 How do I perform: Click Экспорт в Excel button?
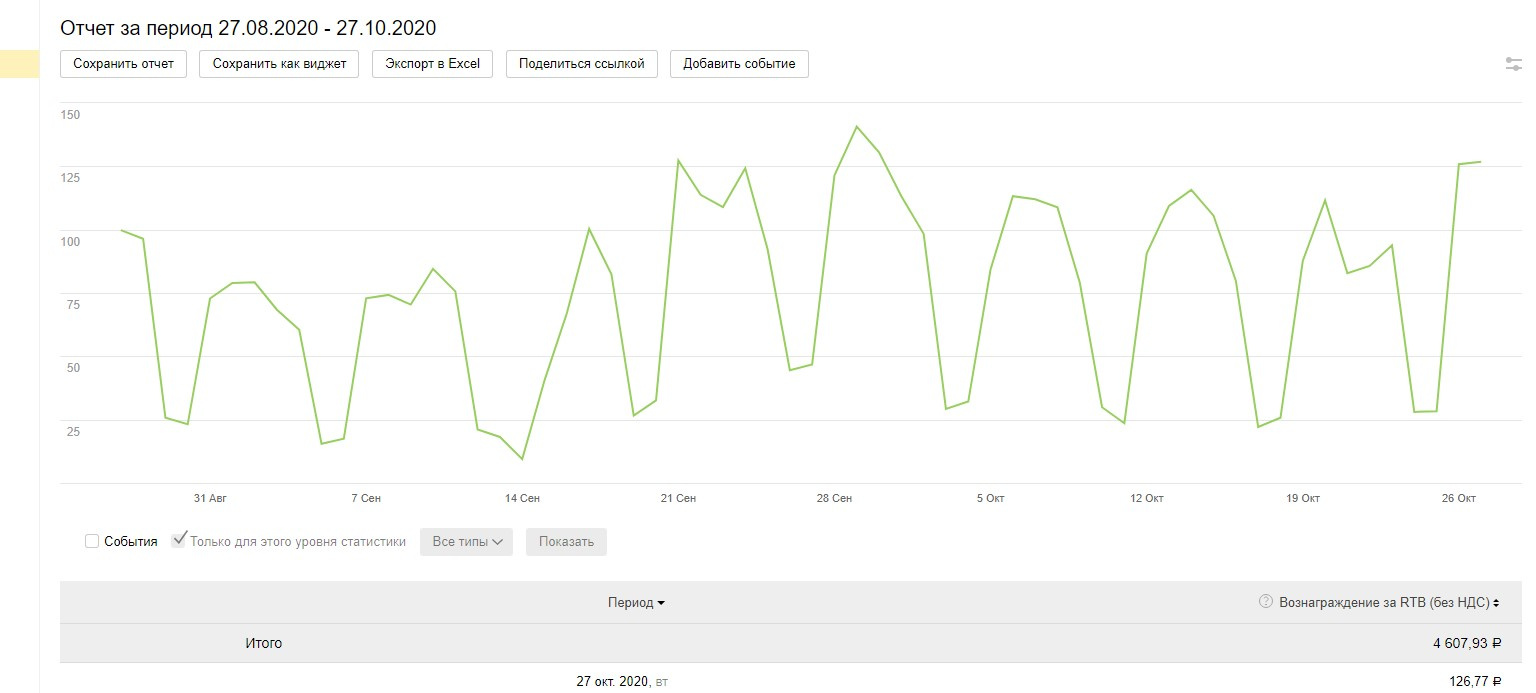[433, 64]
